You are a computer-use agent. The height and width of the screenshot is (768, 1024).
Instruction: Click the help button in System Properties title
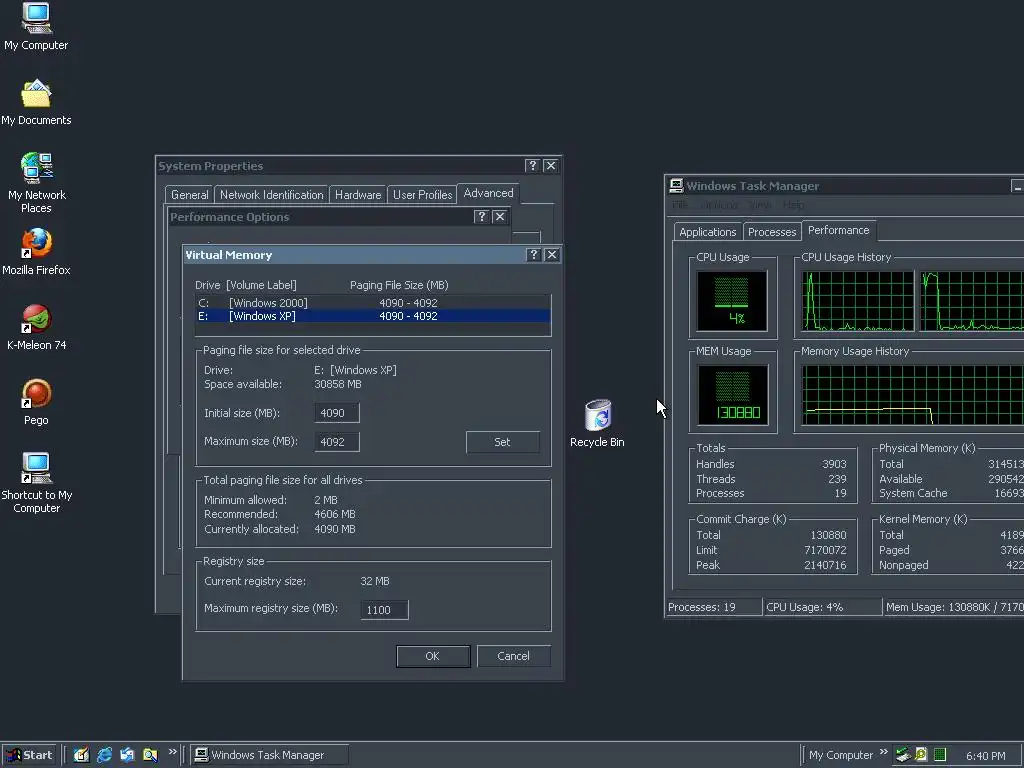[x=532, y=166]
